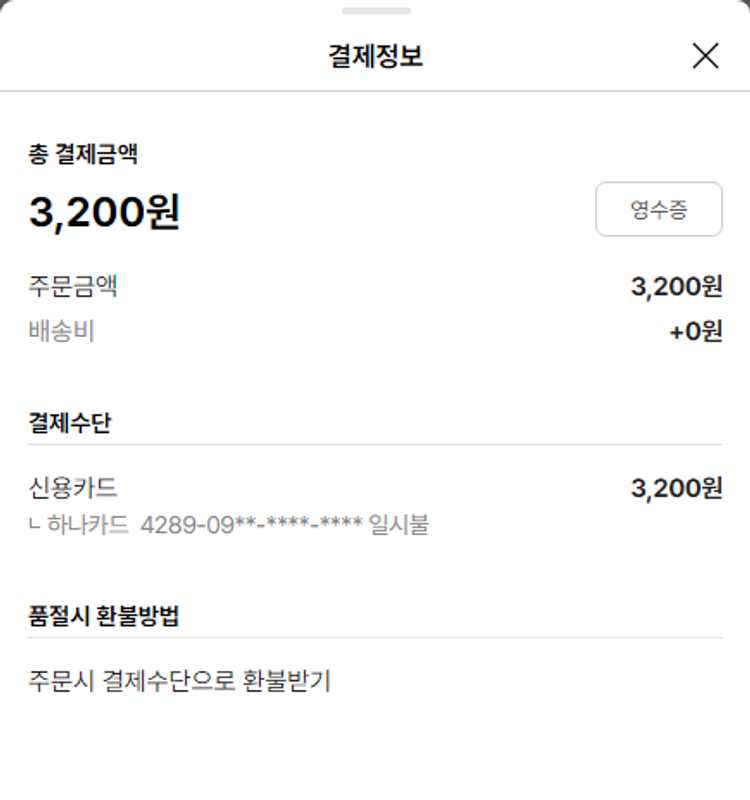750x800 pixels.
Task: Select the 총 결제금액 label
Action: coord(83,154)
